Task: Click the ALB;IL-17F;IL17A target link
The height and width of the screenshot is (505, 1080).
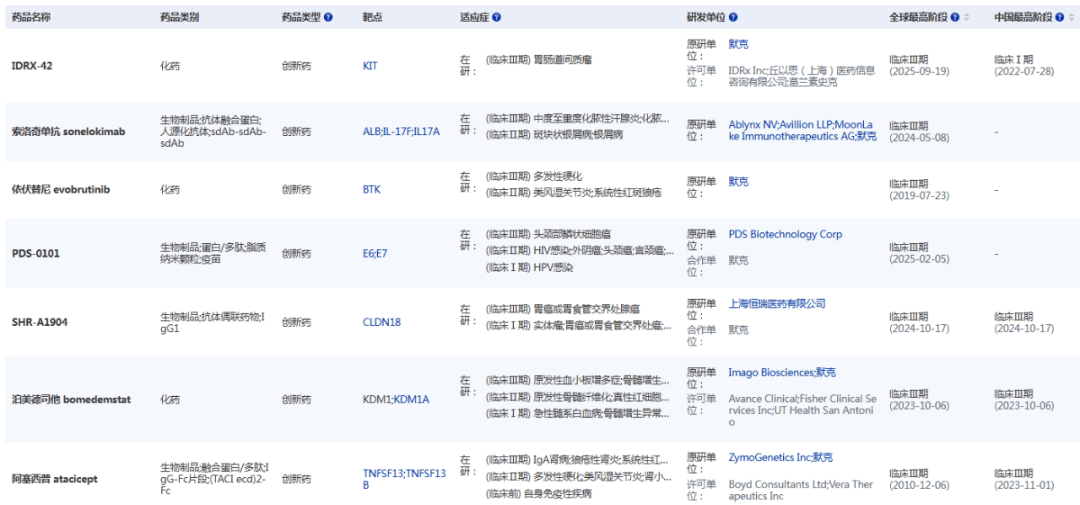Action: (400, 131)
